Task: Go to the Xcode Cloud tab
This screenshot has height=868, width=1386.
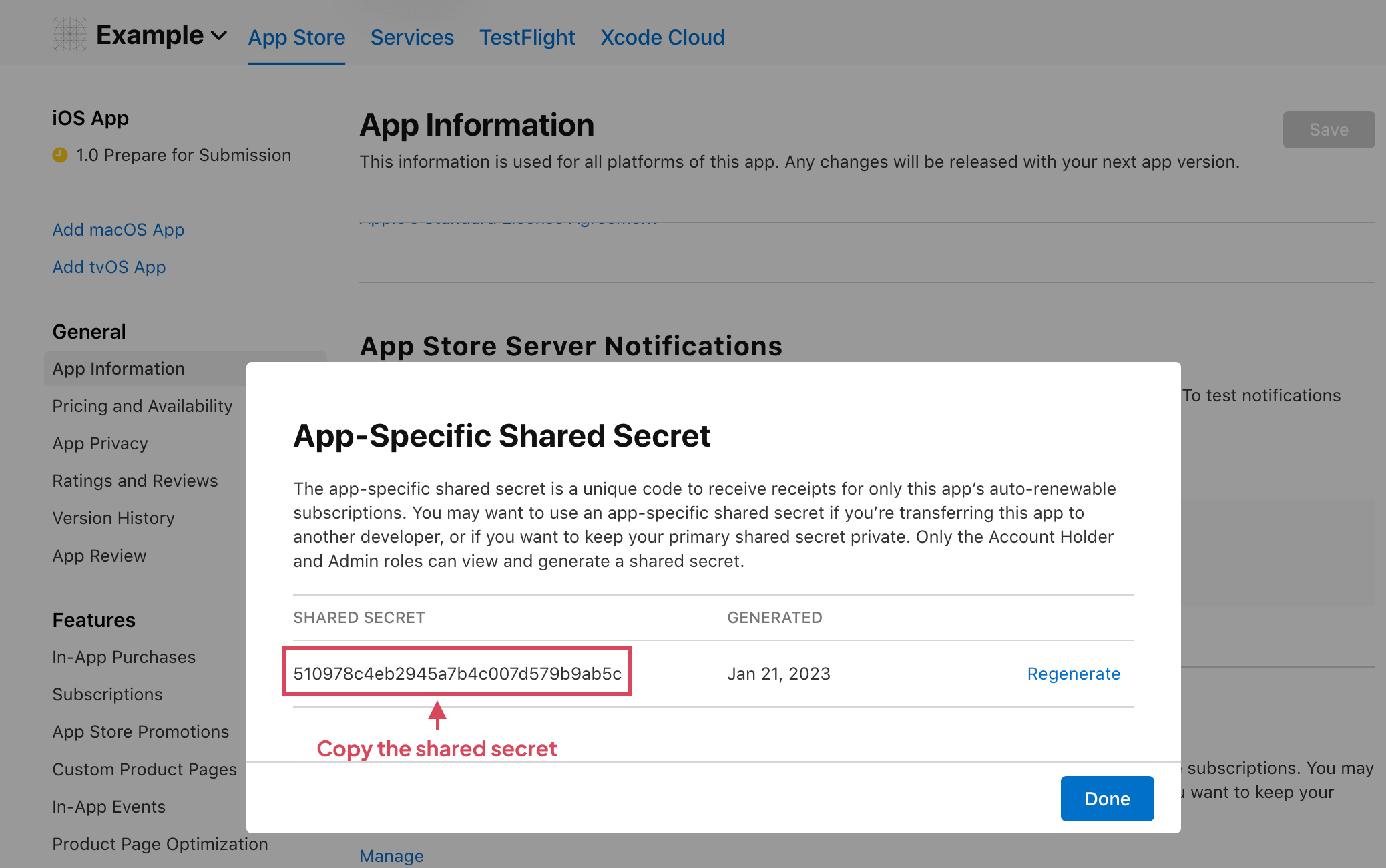Action: (x=662, y=37)
